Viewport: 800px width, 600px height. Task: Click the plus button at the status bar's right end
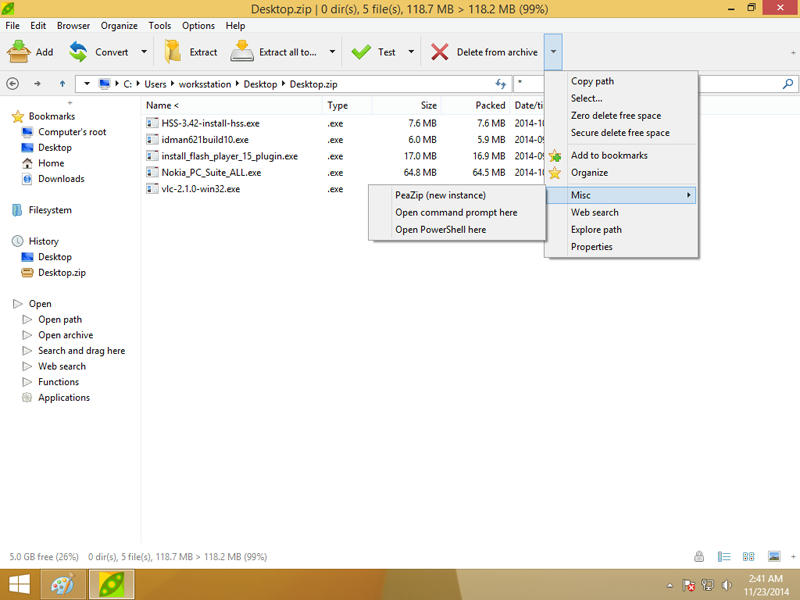pos(793,557)
